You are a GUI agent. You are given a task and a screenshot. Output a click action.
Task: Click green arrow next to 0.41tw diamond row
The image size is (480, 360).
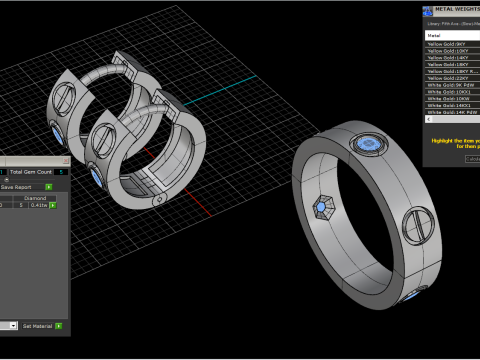click(x=53, y=205)
